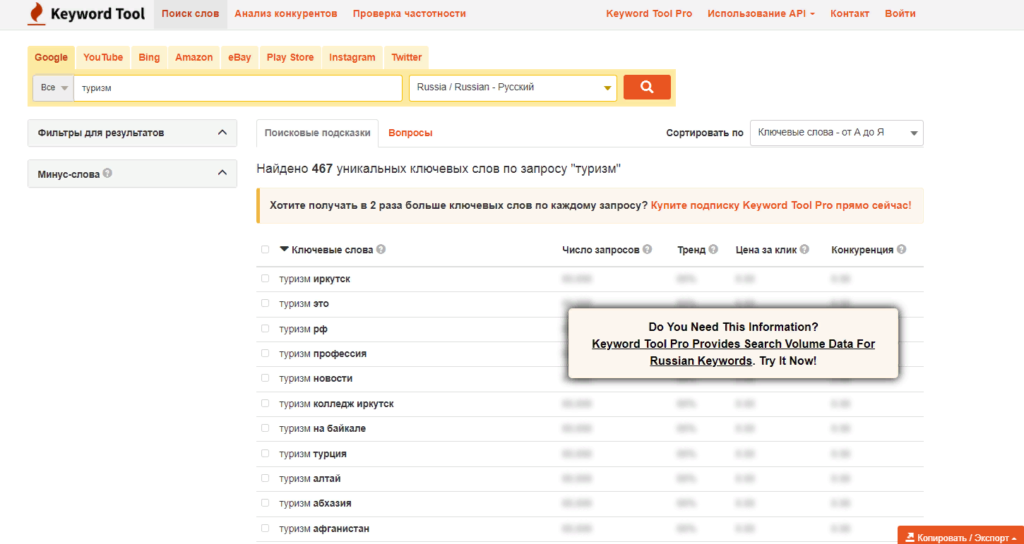
Task: Open the Keyword Tool Pro link
Action: pyautogui.click(x=649, y=14)
